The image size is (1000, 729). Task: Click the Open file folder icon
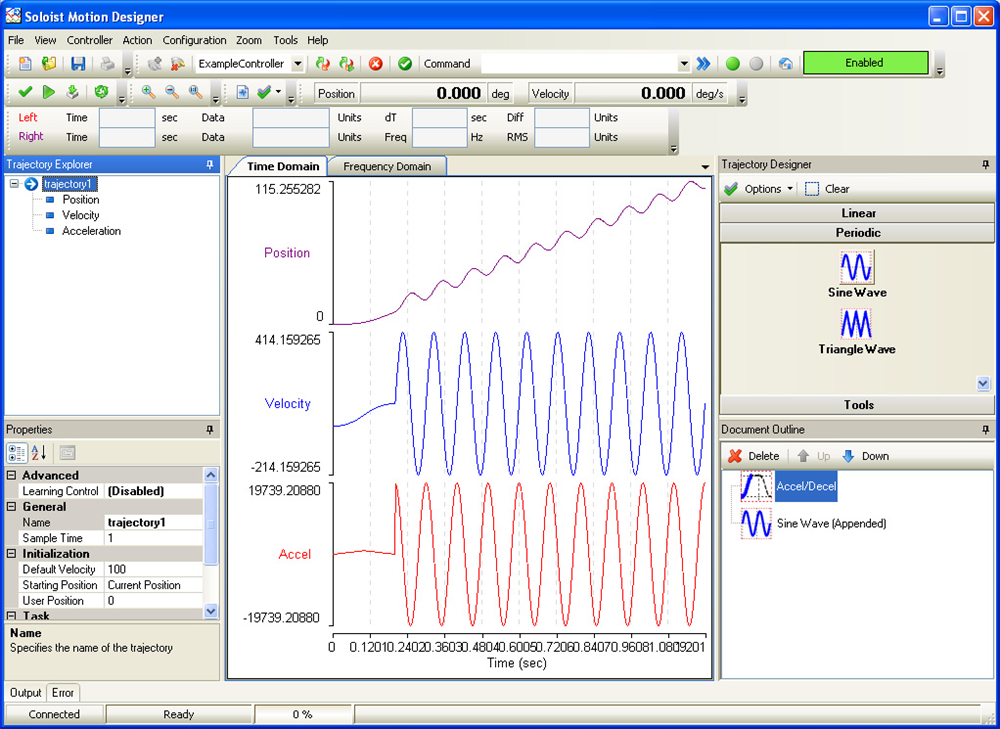point(48,63)
